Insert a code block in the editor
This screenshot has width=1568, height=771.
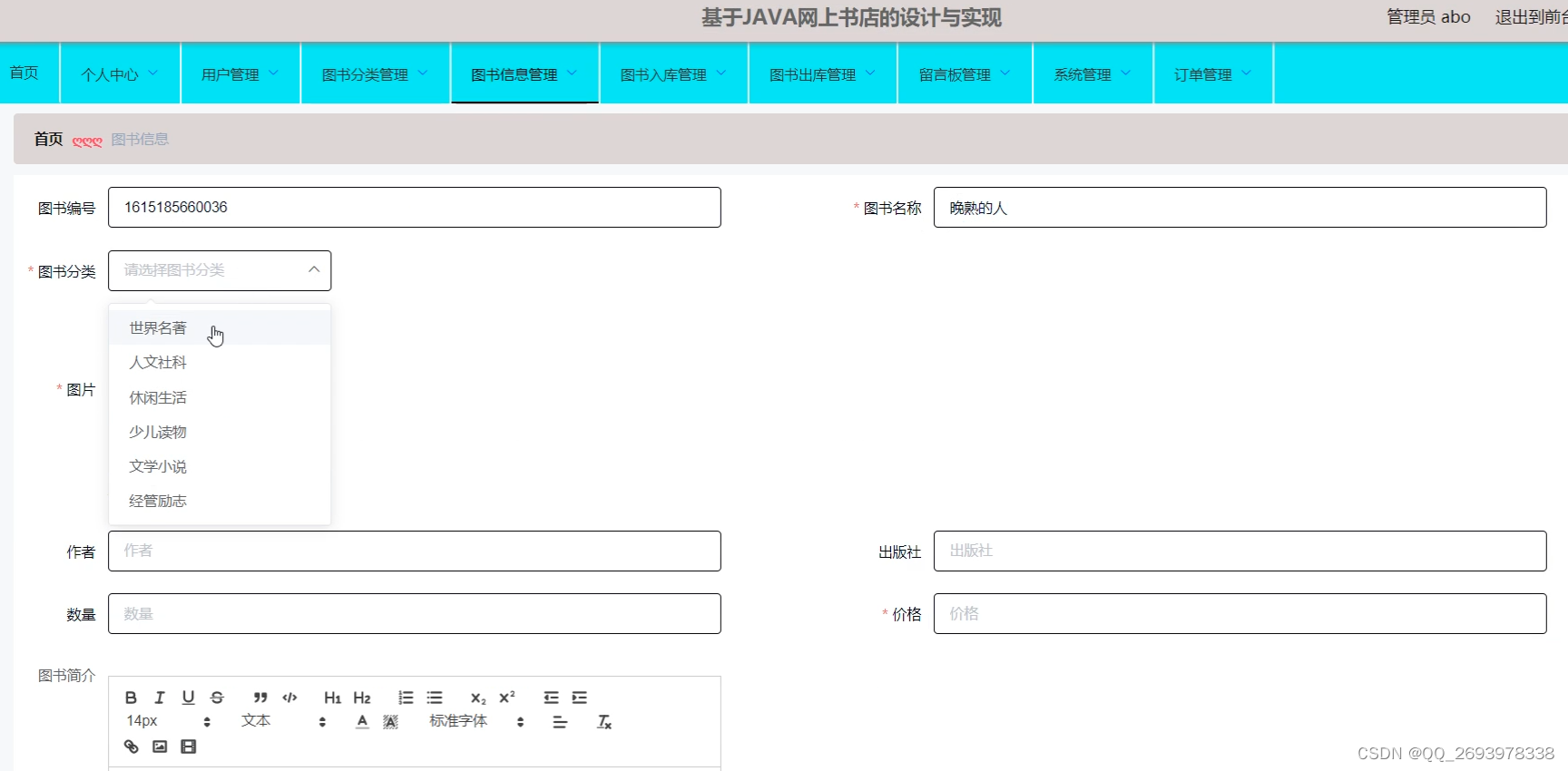[289, 698]
